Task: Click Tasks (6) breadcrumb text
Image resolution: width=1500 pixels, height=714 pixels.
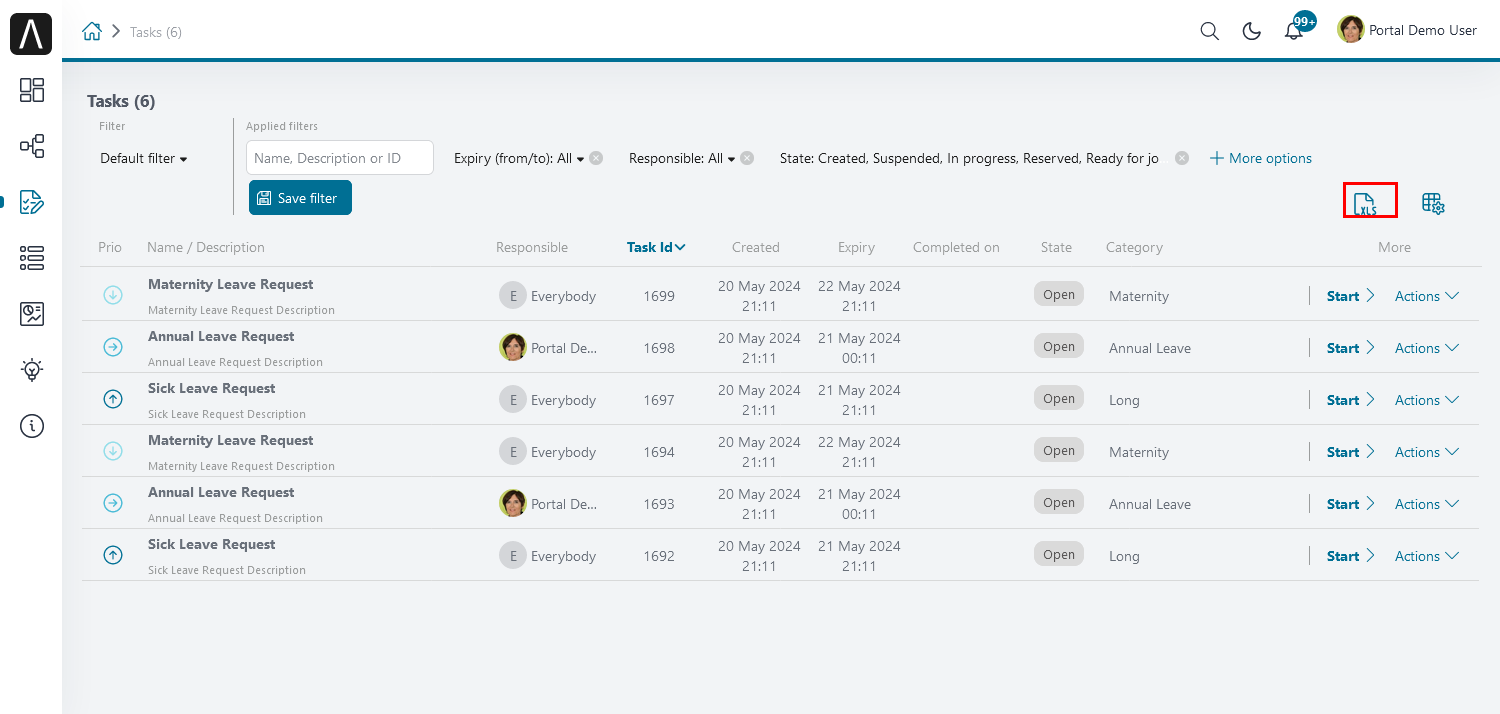Action: pyautogui.click(x=156, y=32)
